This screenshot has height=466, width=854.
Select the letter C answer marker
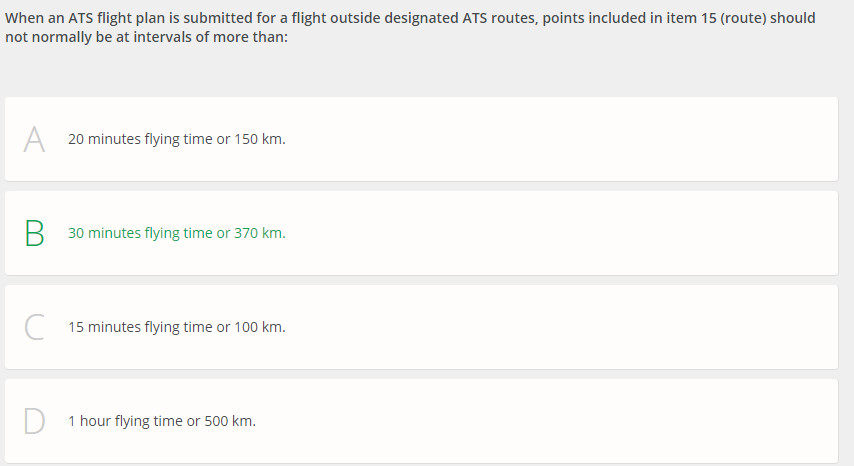[34, 327]
